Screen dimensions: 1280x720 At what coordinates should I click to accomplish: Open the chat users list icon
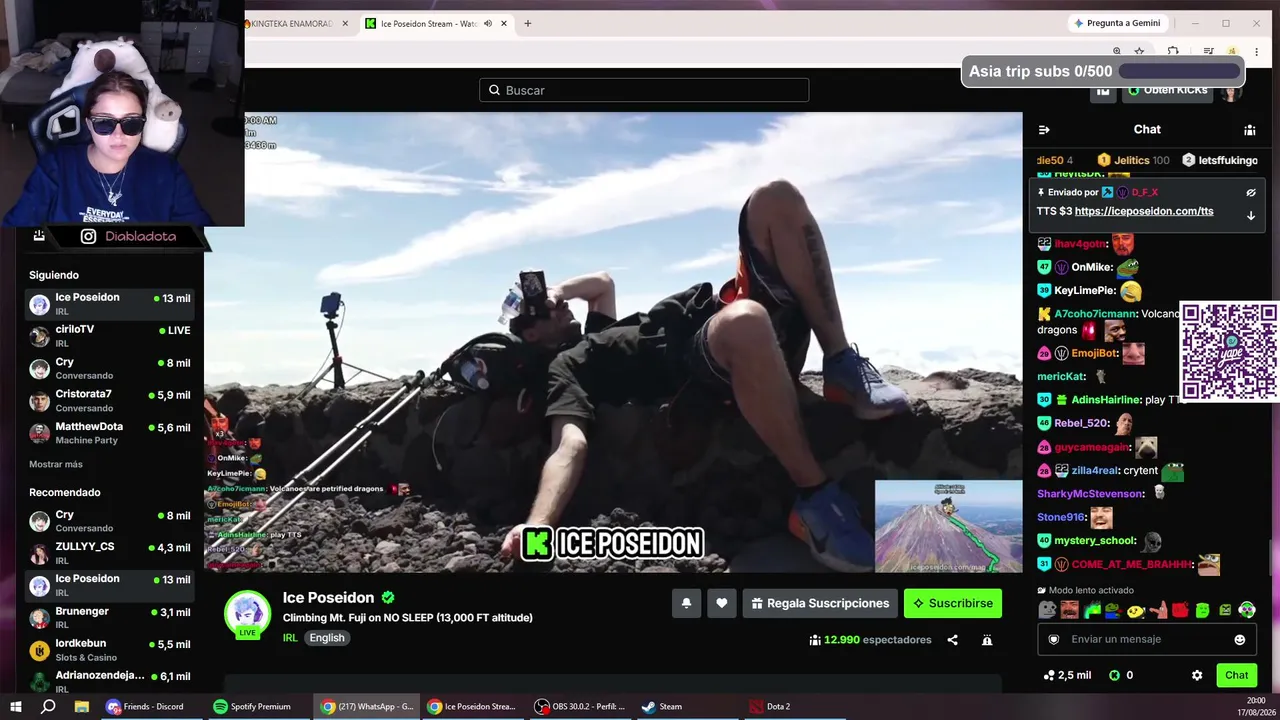click(x=1249, y=129)
